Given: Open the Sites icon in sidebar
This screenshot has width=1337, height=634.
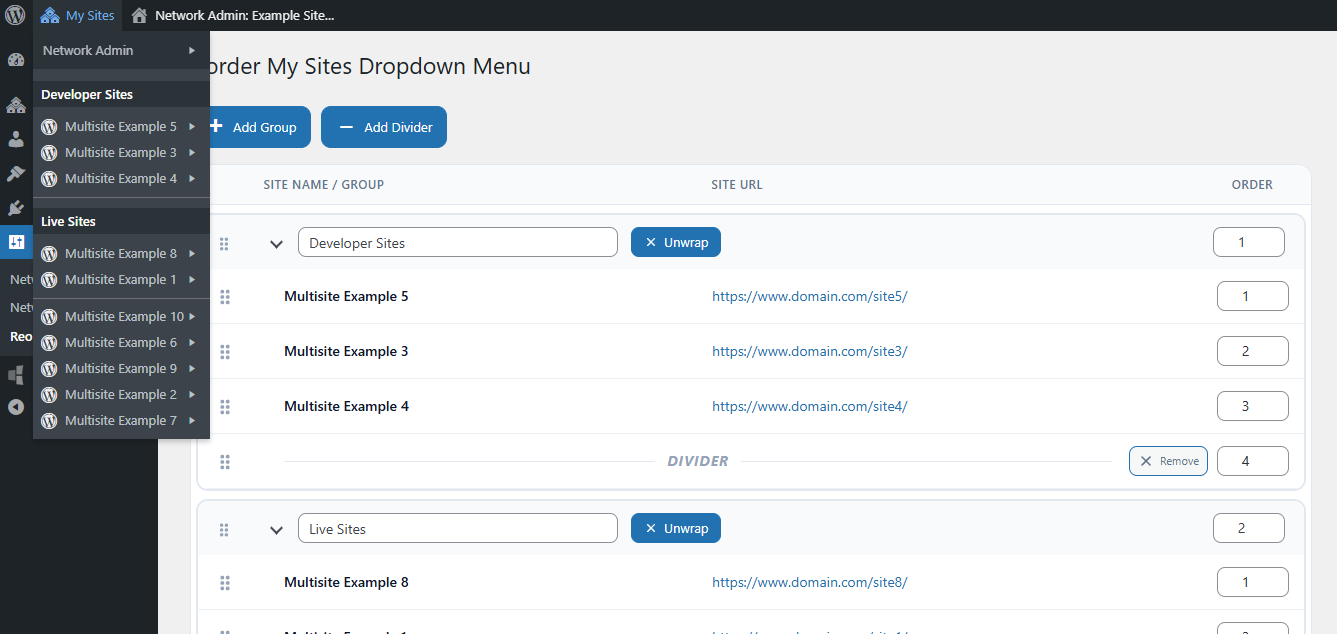Looking at the screenshot, I should pos(15,105).
